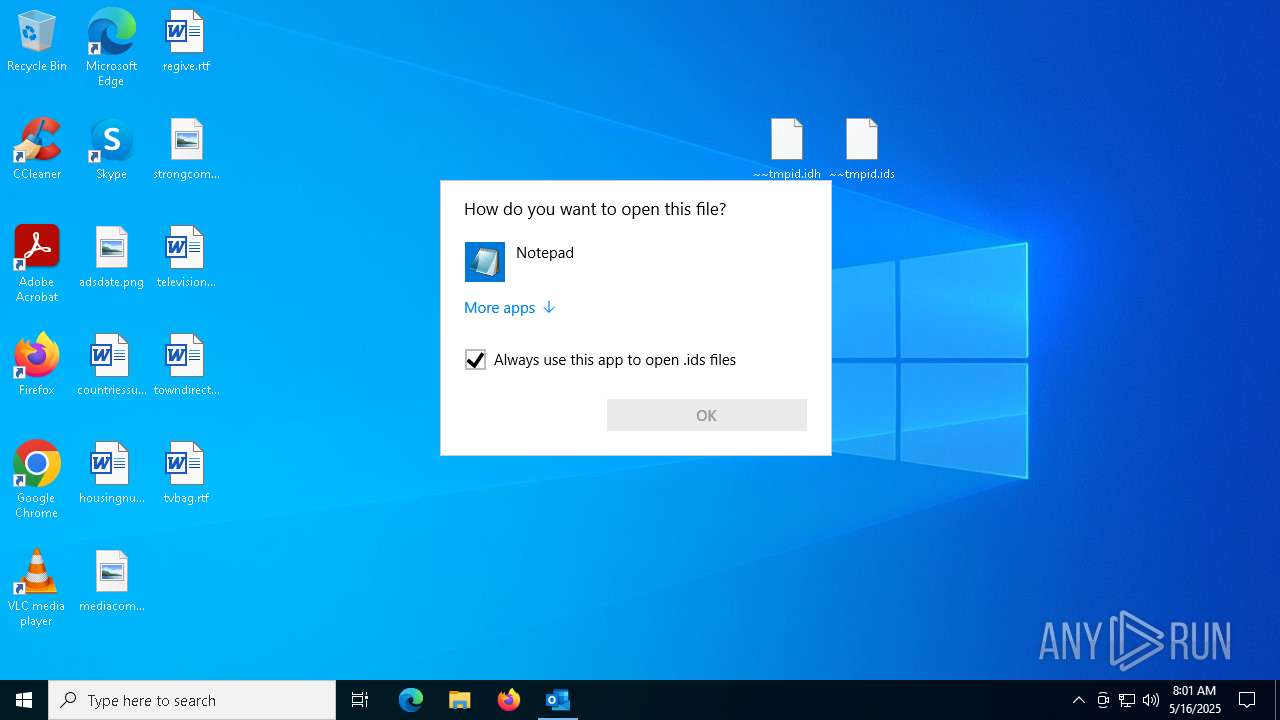1280x720 pixels.
Task: Select the countriessu... Word document
Action: [111, 366]
